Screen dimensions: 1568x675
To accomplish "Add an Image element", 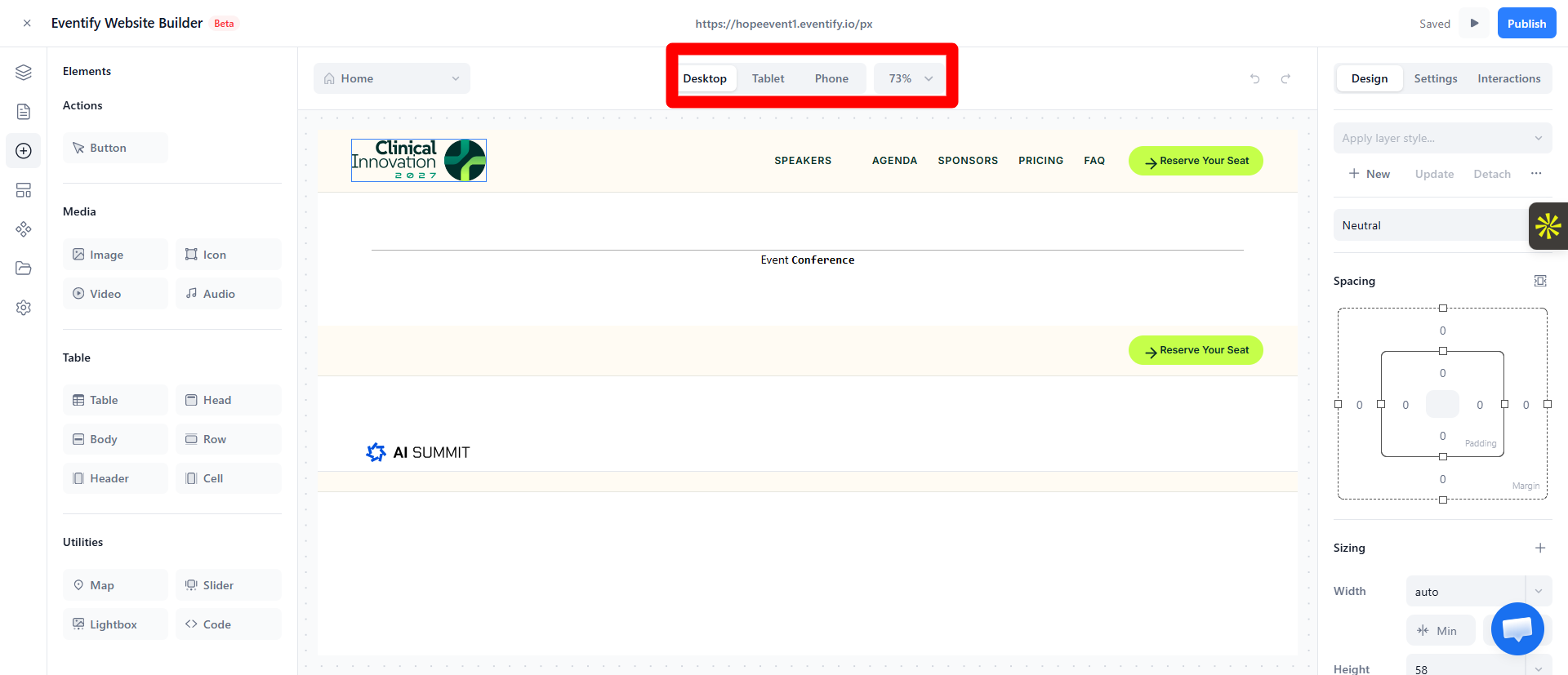I will [115, 255].
